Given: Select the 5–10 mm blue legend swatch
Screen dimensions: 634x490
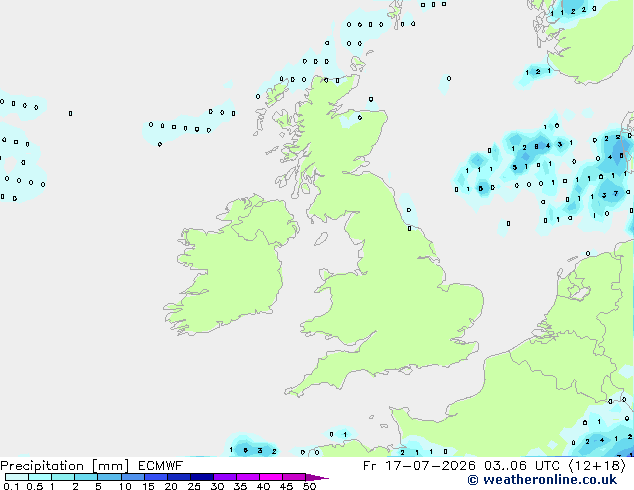Looking at the screenshot, I should tap(110, 477).
